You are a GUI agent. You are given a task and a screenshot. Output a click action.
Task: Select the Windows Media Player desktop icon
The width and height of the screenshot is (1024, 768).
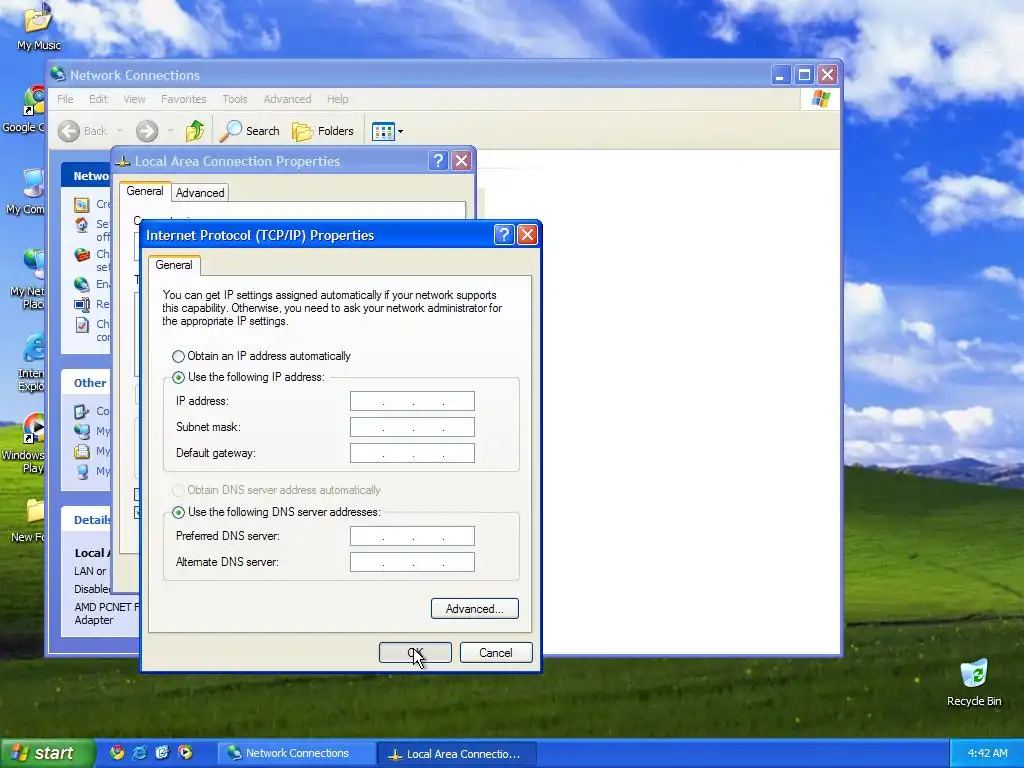coord(25,443)
